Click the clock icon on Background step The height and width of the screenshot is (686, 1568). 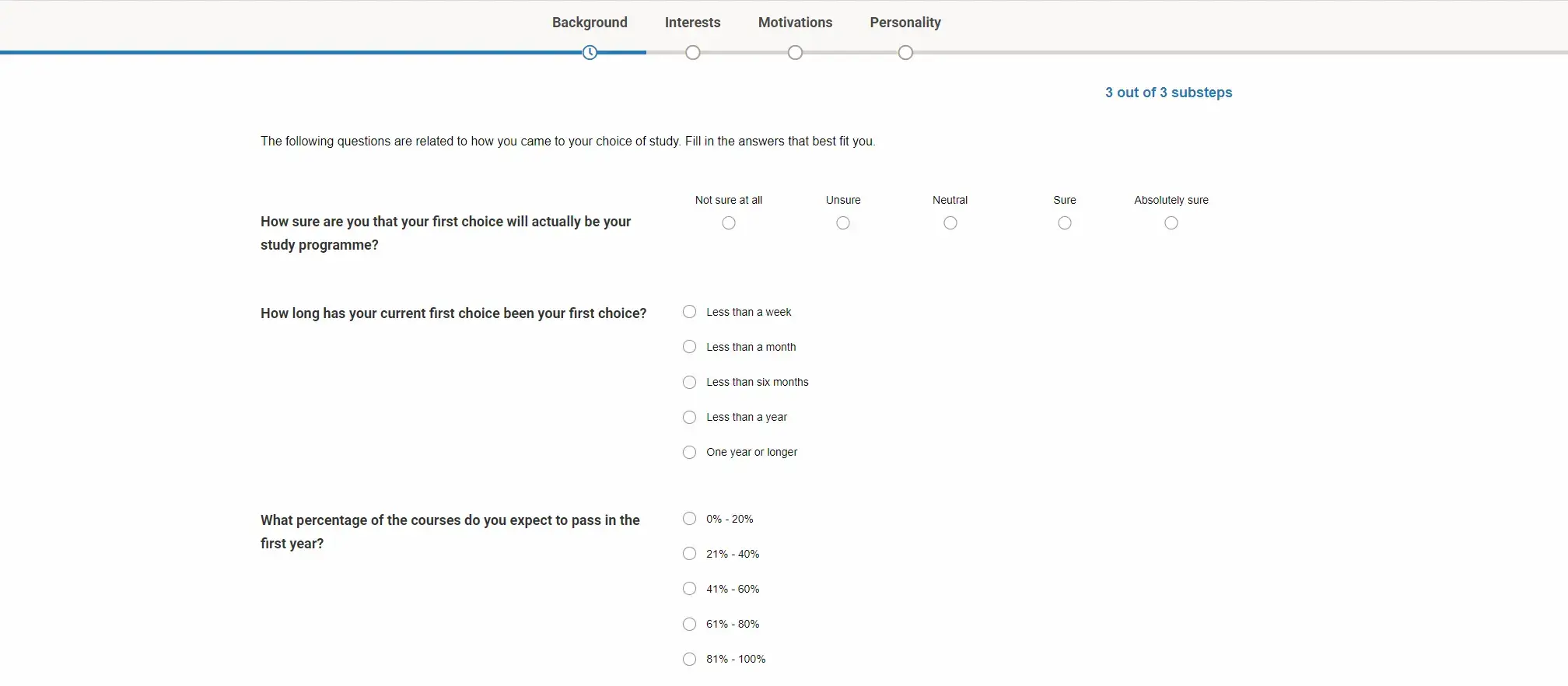590,53
